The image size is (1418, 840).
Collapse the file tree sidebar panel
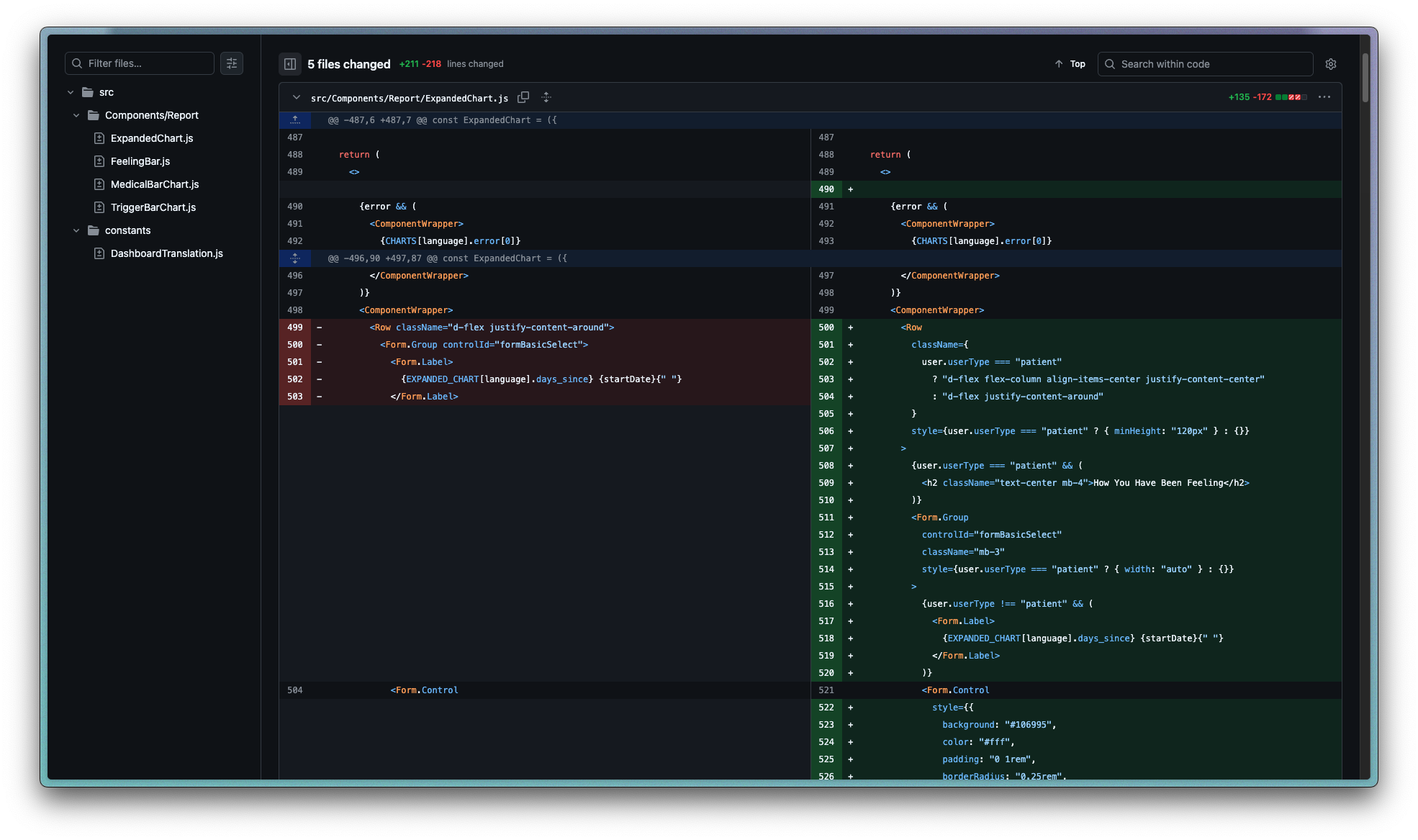[290, 64]
